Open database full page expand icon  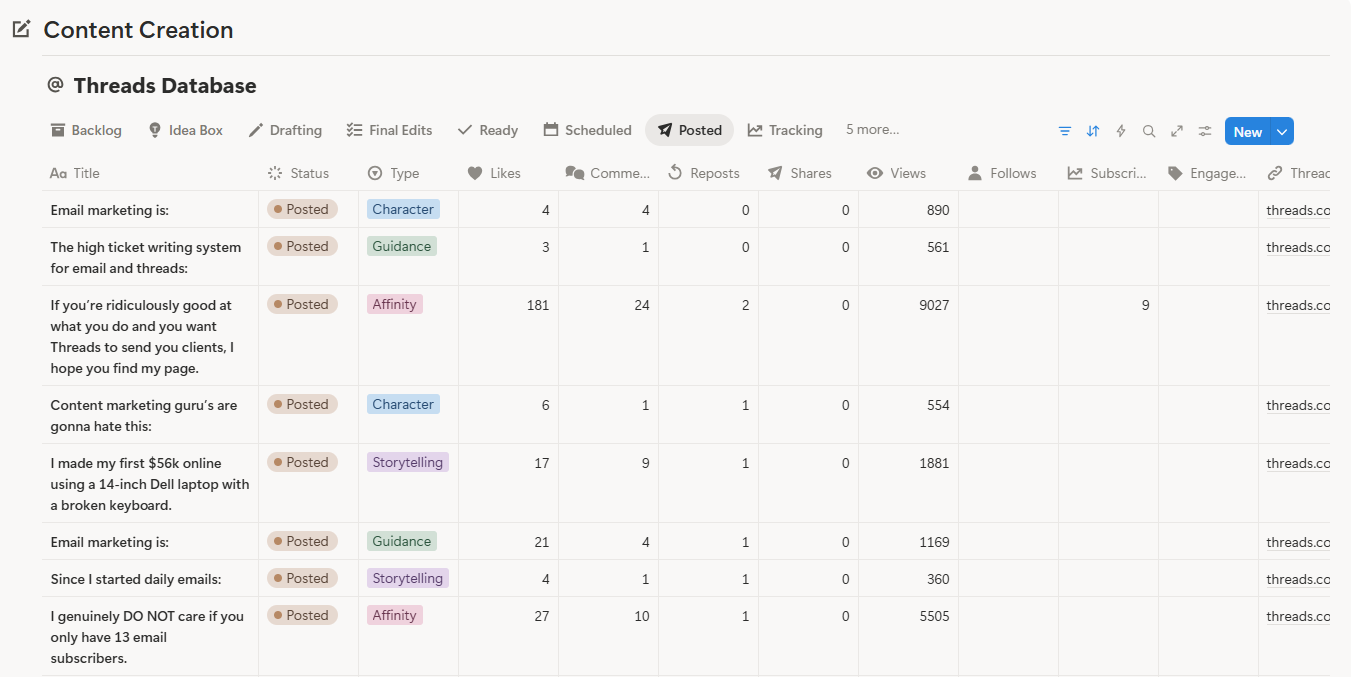1177,131
